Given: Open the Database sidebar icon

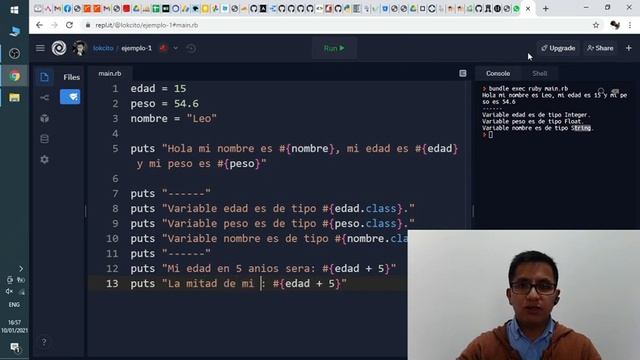Looking at the screenshot, I should tap(44, 139).
